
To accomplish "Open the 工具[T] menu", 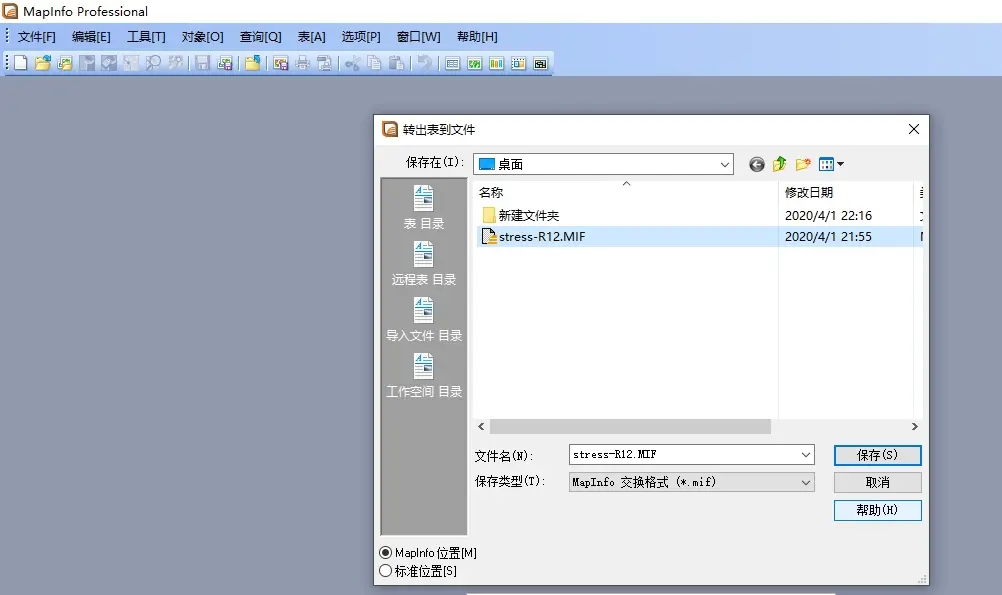I will click(146, 36).
